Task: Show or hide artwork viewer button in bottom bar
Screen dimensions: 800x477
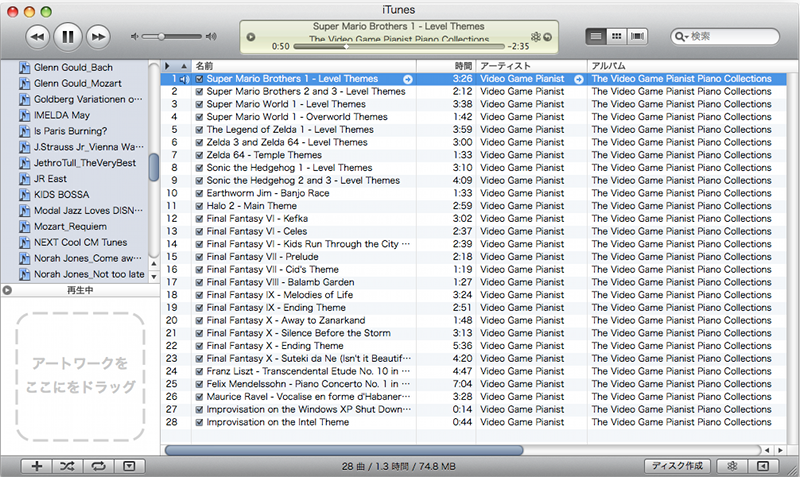Action: 128,466
